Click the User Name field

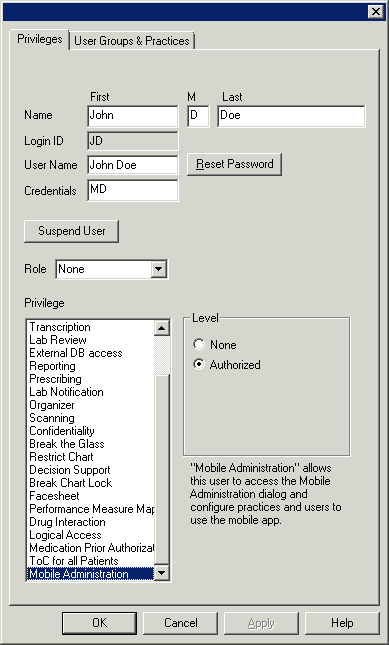pyautogui.click(x=133, y=165)
